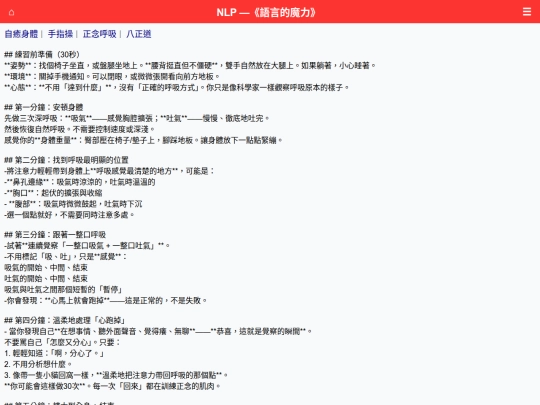
Task: Click the bullet **腹部**
Action: 73,204
